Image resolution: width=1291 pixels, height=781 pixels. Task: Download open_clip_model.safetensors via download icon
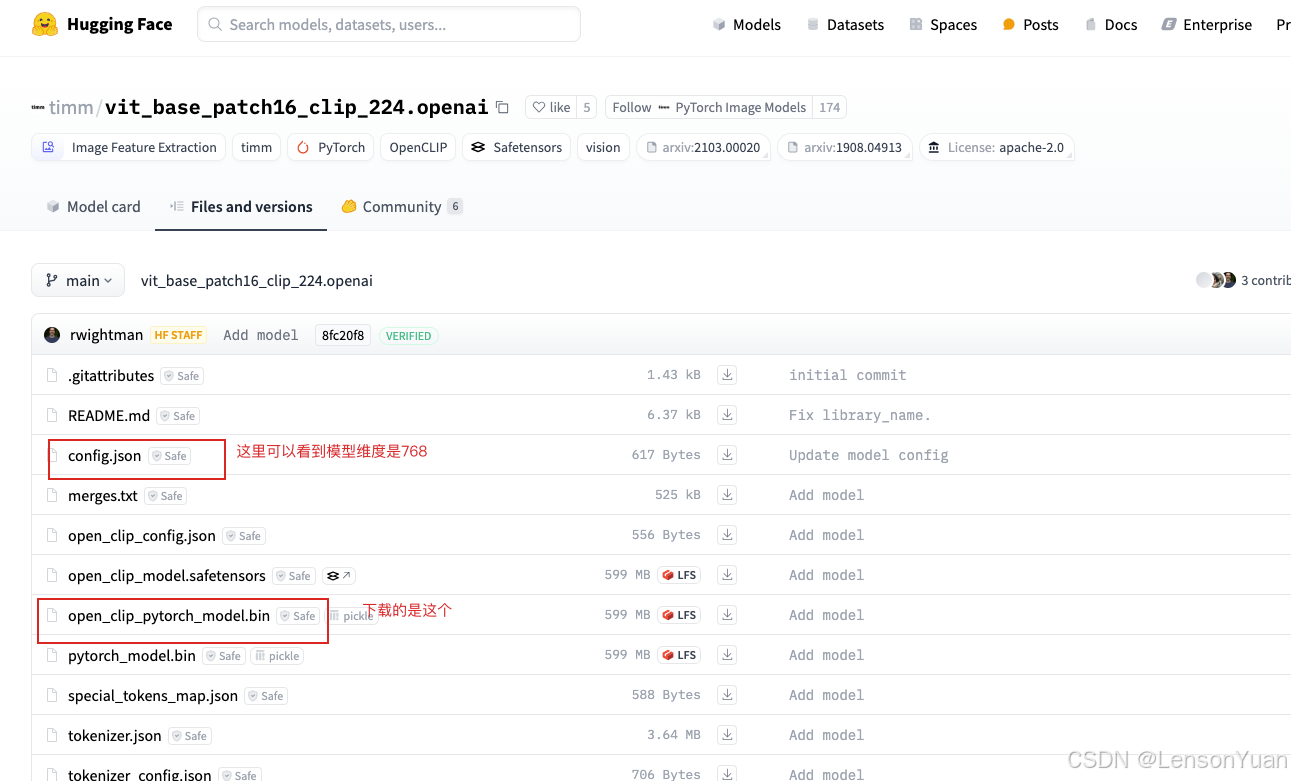[728, 575]
